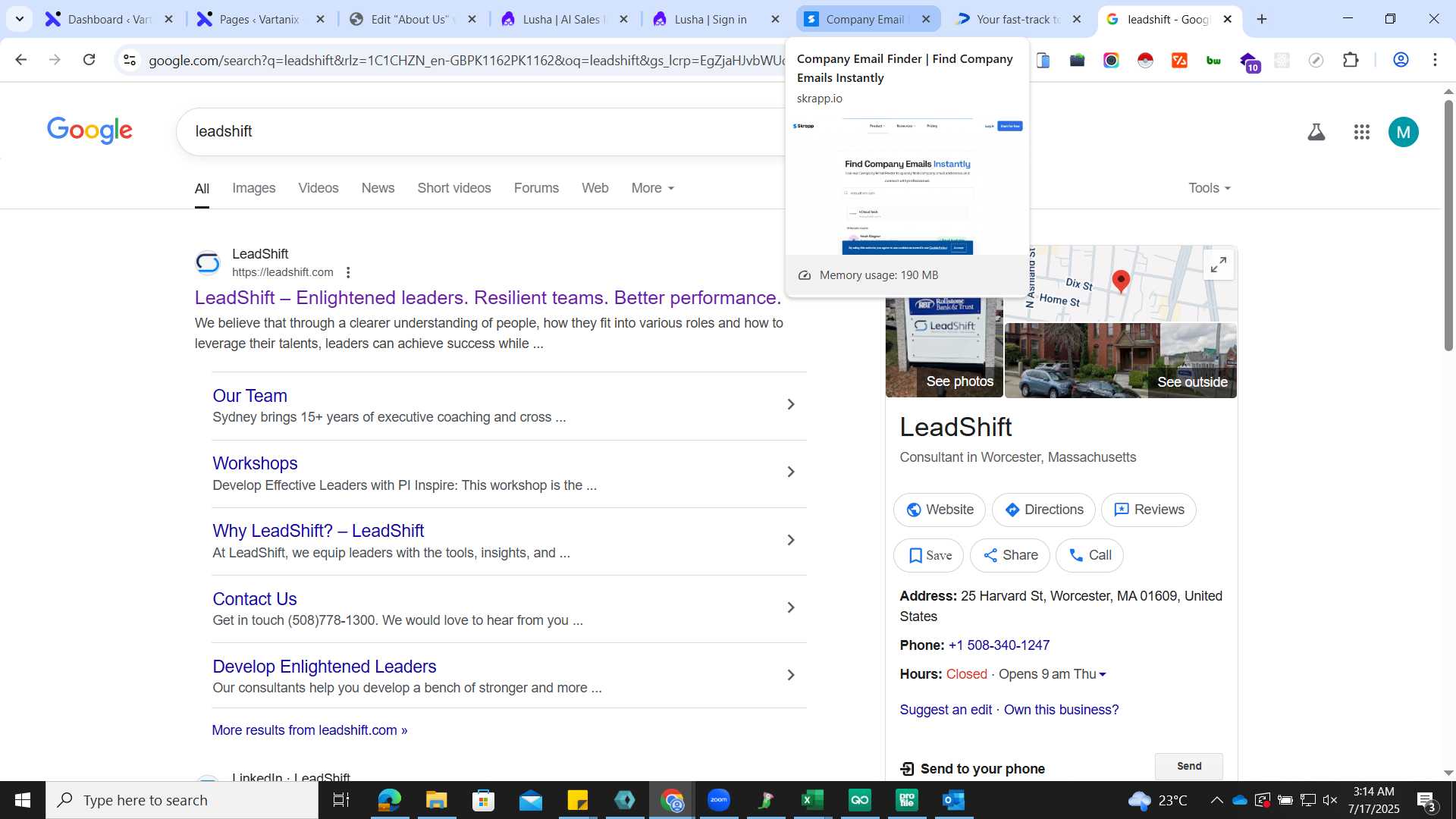Click Send to your phone button
Viewport: 1456px width, 819px height.
(1188, 766)
